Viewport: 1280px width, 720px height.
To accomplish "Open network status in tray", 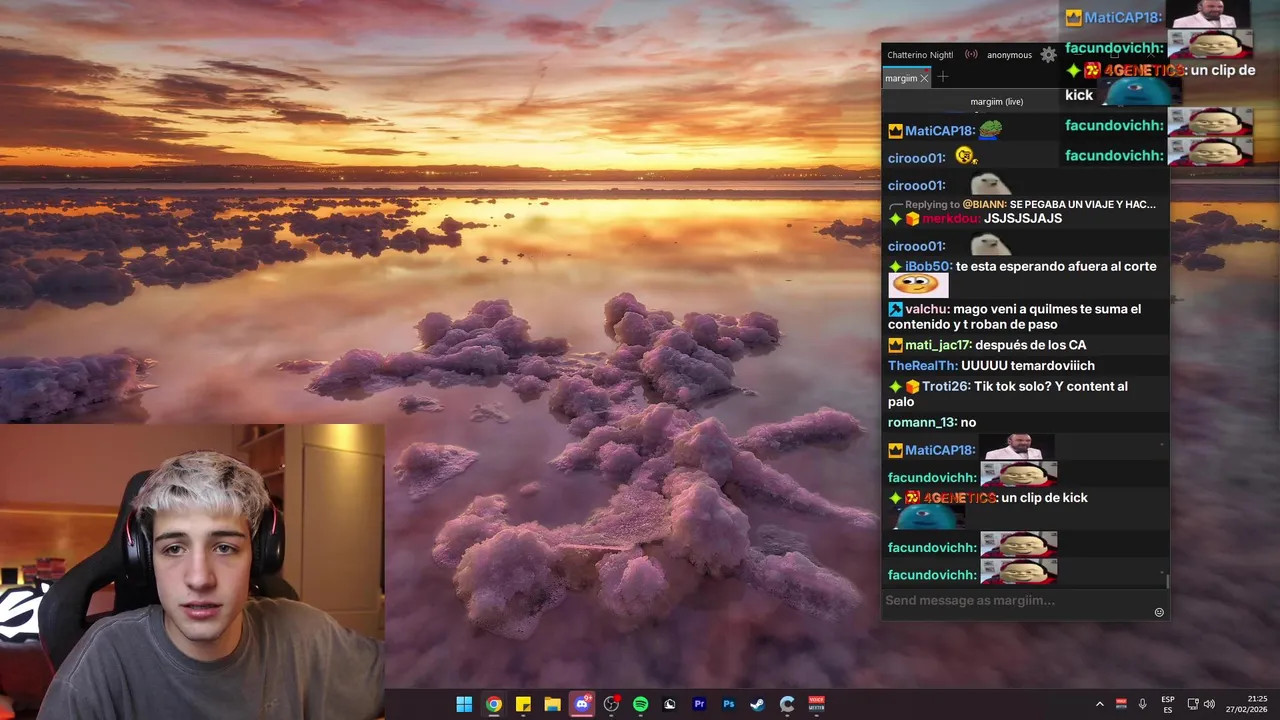I will (x=1192, y=704).
